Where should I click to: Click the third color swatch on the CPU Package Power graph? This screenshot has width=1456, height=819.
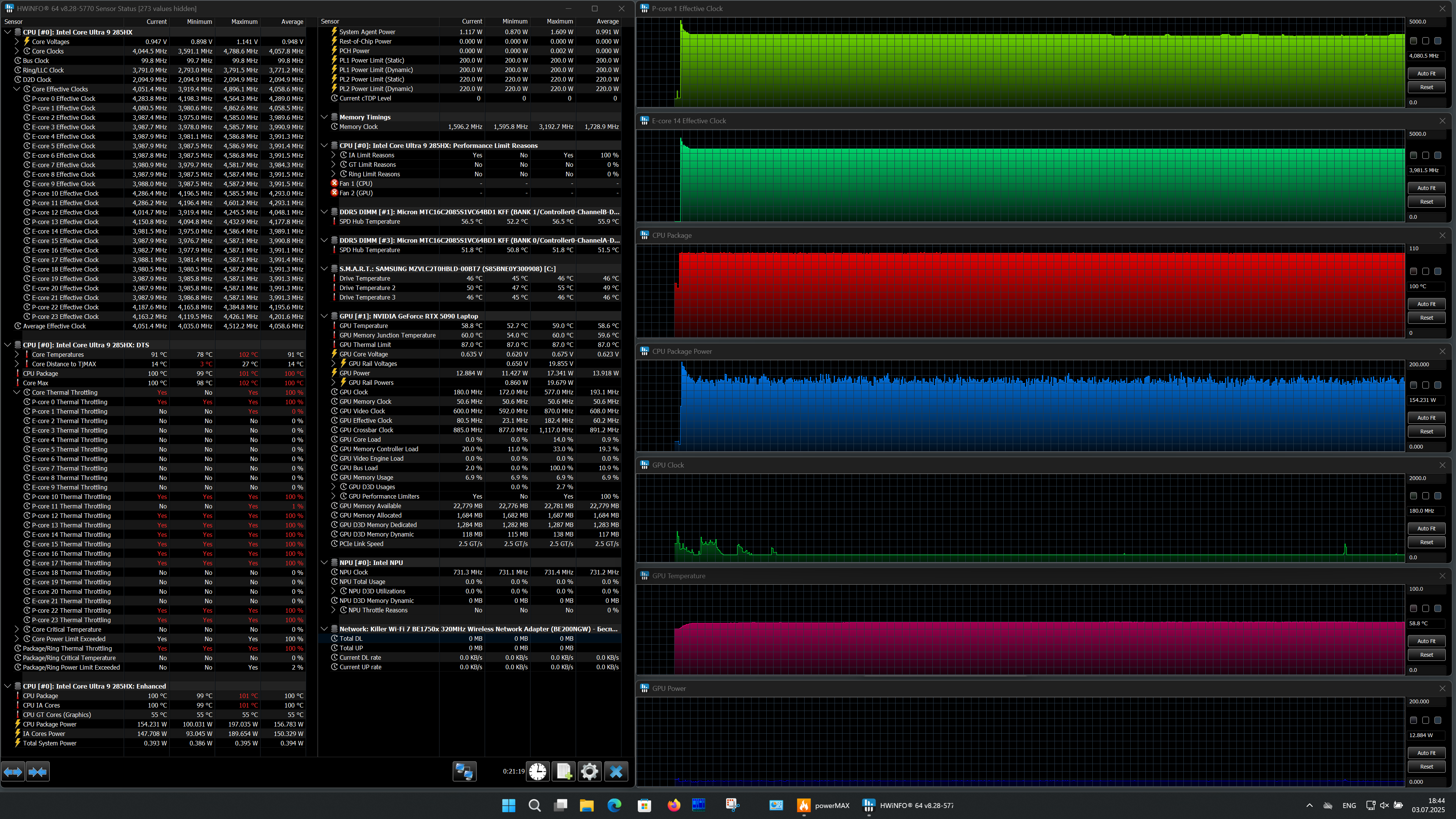(1438, 385)
